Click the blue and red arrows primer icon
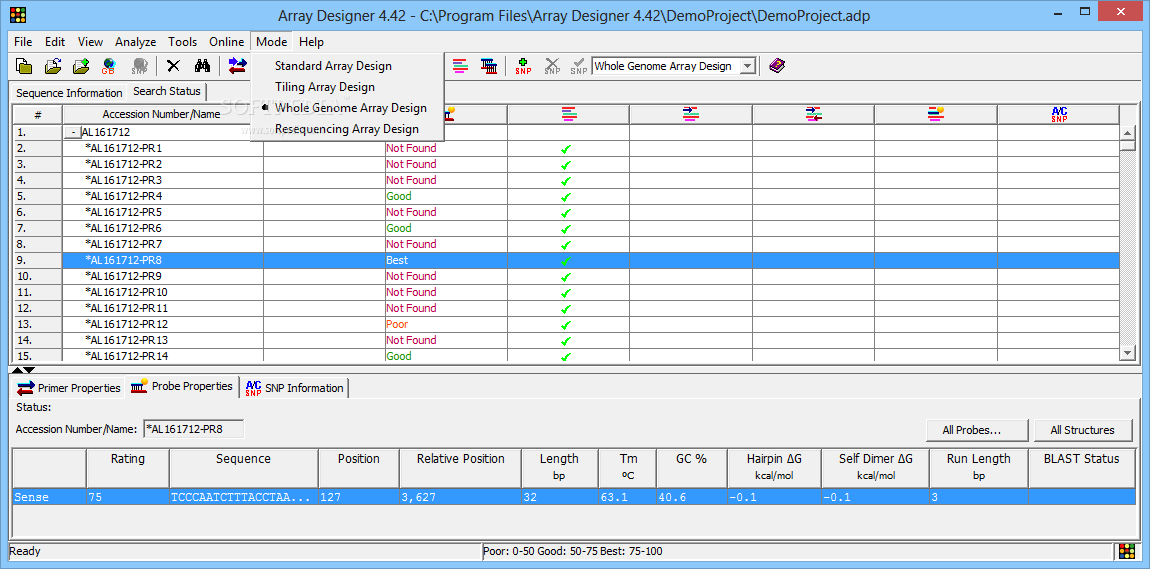This screenshot has height=569, width=1150. click(238, 66)
